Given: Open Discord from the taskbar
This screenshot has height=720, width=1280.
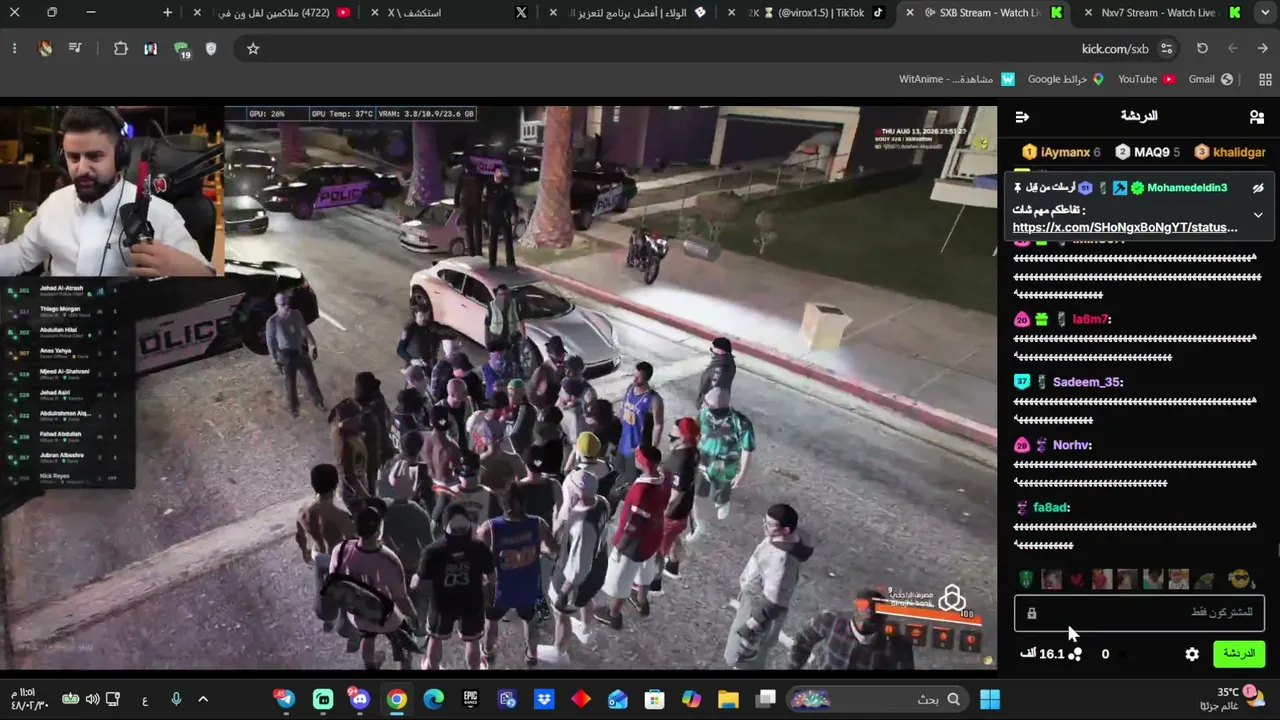Looking at the screenshot, I should (360, 699).
